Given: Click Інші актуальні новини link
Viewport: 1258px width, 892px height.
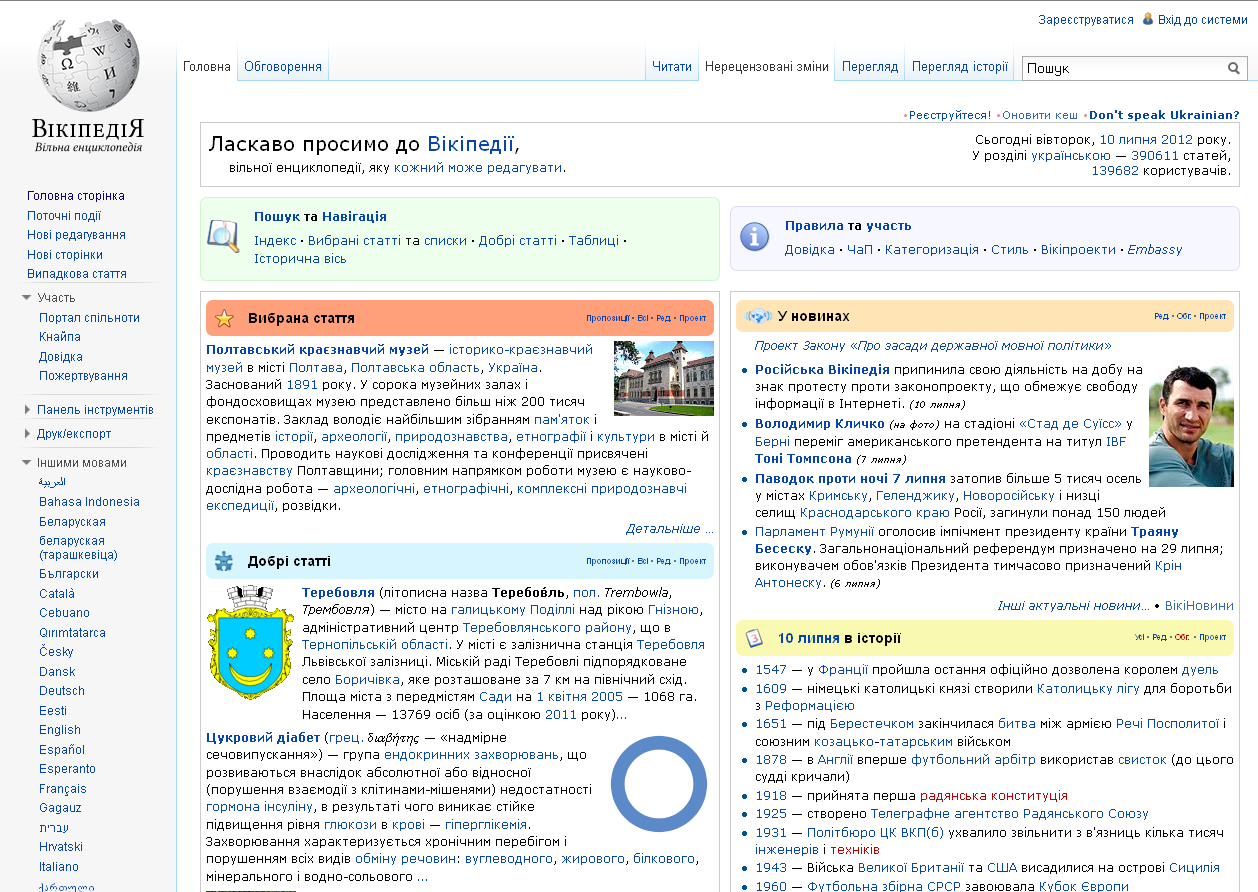Looking at the screenshot, I should coord(1073,606).
